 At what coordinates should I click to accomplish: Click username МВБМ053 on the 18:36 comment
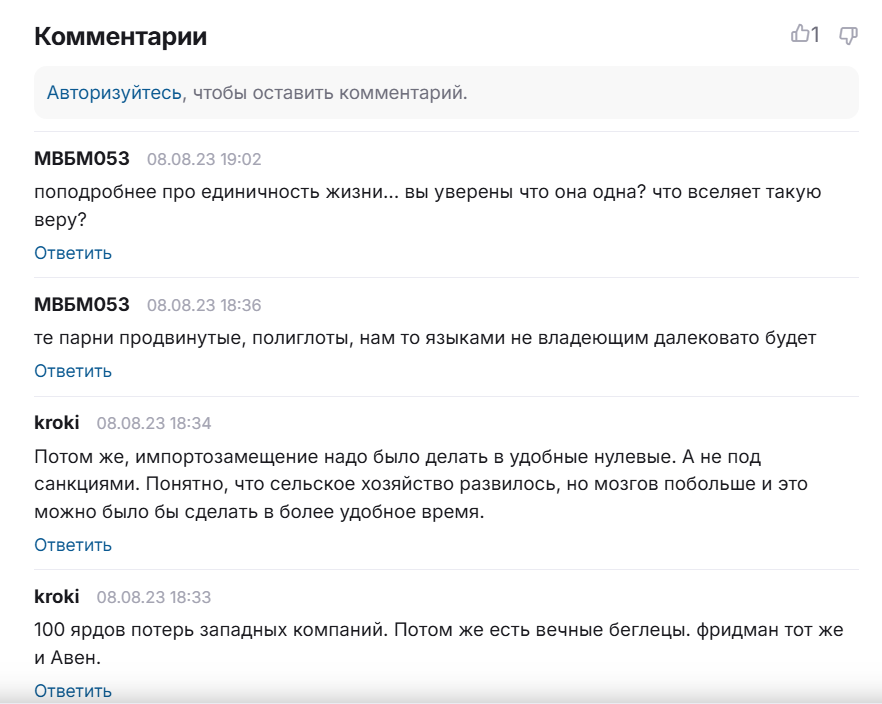click(82, 304)
